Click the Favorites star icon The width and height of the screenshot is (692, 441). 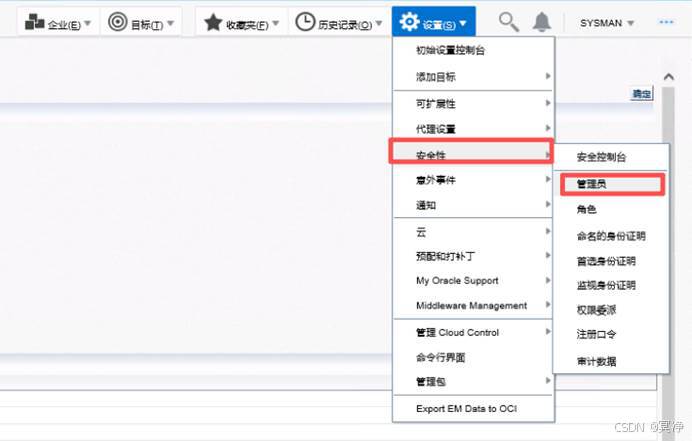pyautogui.click(x=213, y=22)
